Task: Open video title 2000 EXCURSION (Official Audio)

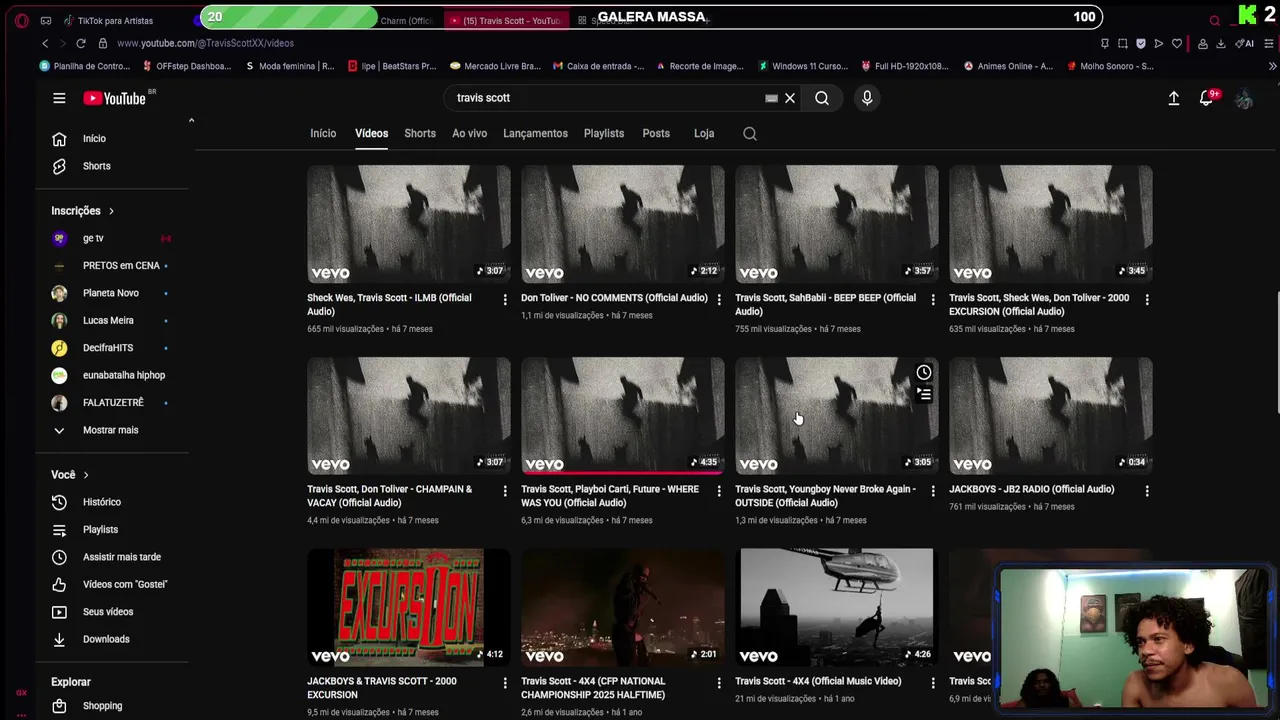Action: click(x=1039, y=305)
